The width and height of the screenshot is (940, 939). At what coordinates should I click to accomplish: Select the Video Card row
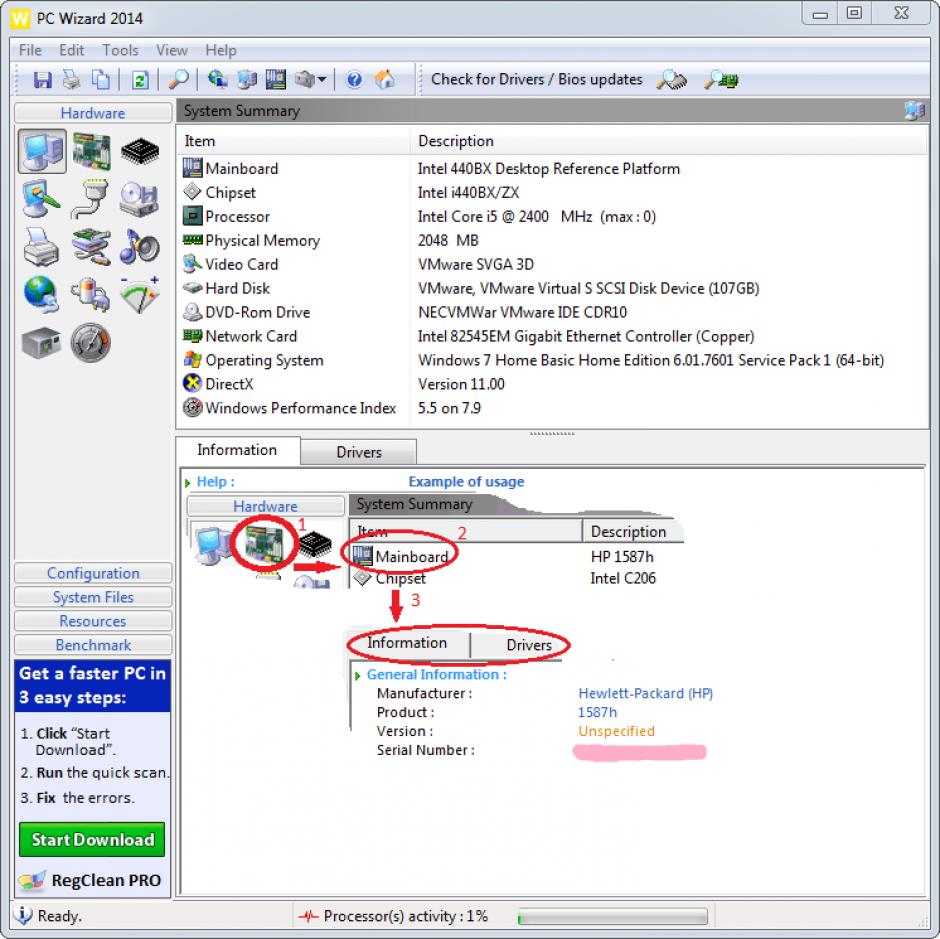pyautogui.click(x=552, y=264)
